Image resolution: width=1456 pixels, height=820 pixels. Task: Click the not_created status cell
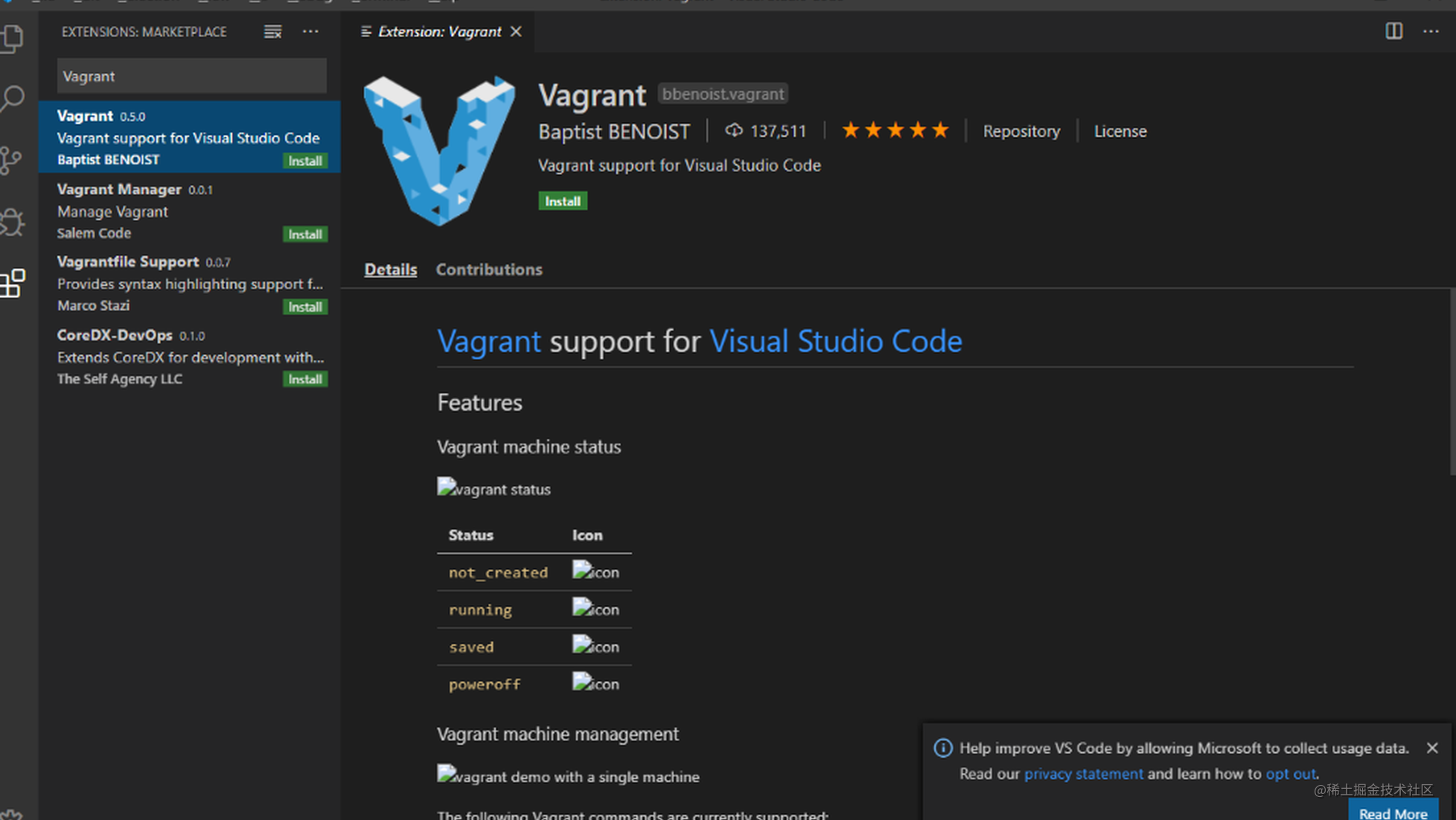498,573
